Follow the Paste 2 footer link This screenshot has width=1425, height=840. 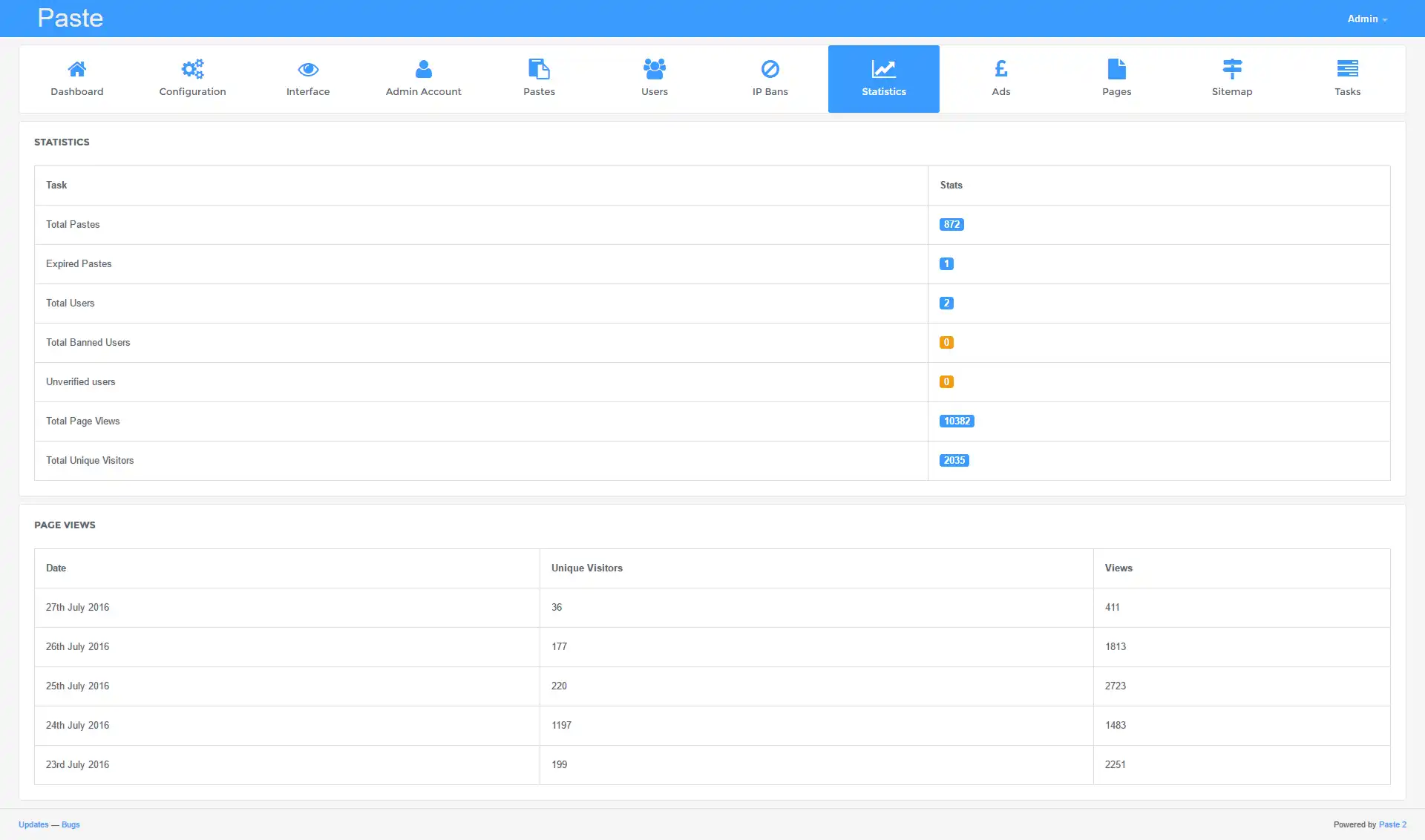[x=1392, y=824]
